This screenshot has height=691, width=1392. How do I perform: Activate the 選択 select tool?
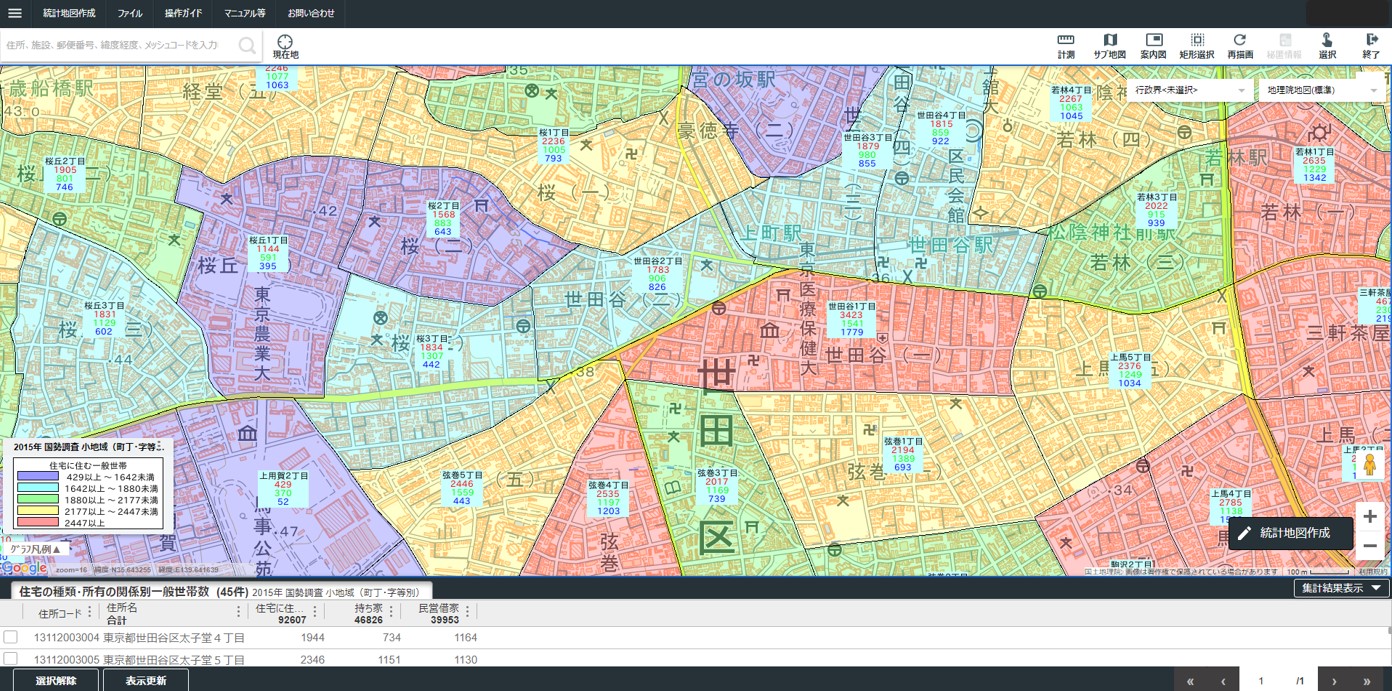(x=1327, y=47)
